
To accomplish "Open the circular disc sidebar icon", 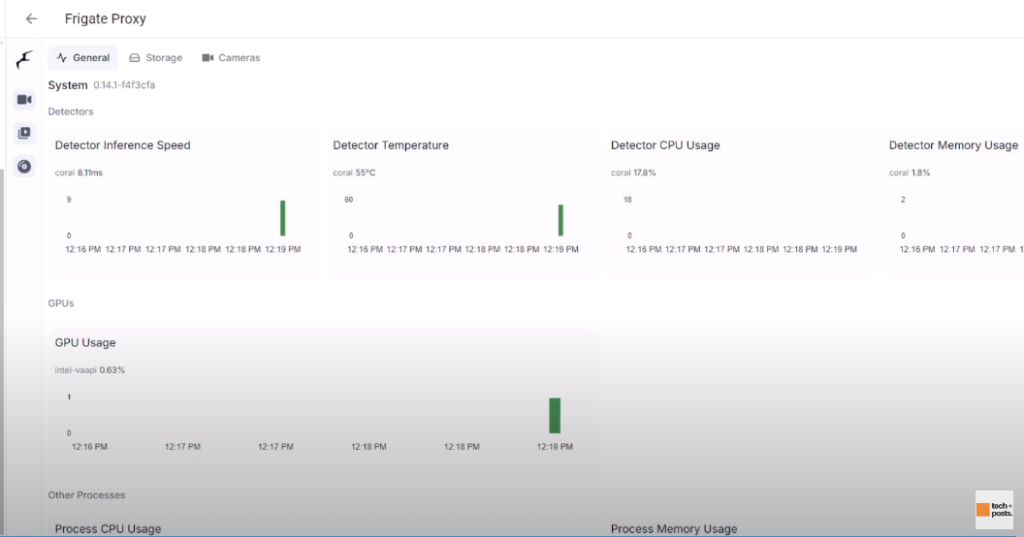I will [24, 167].
